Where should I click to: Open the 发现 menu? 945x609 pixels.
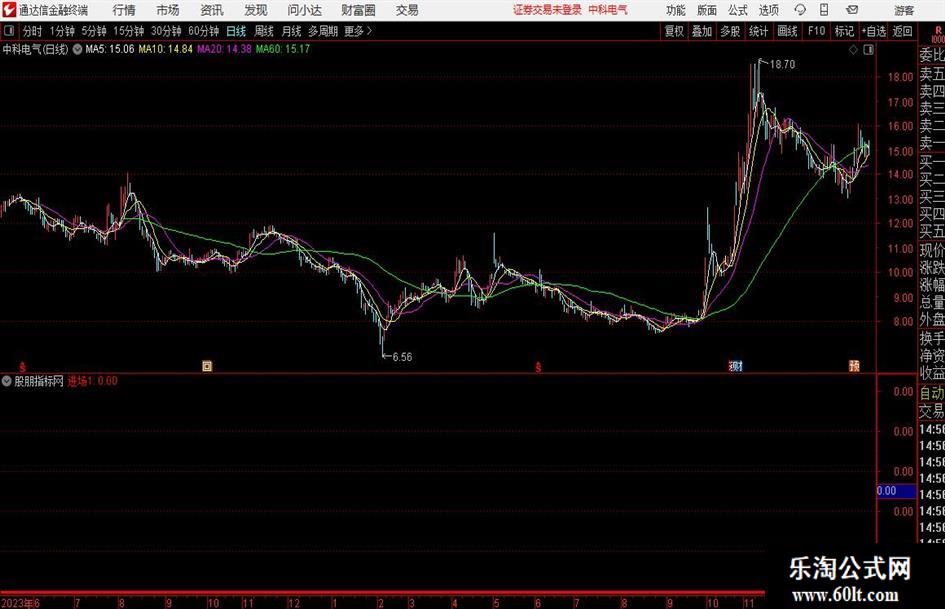pyautogui.click(x=256, y=10)
